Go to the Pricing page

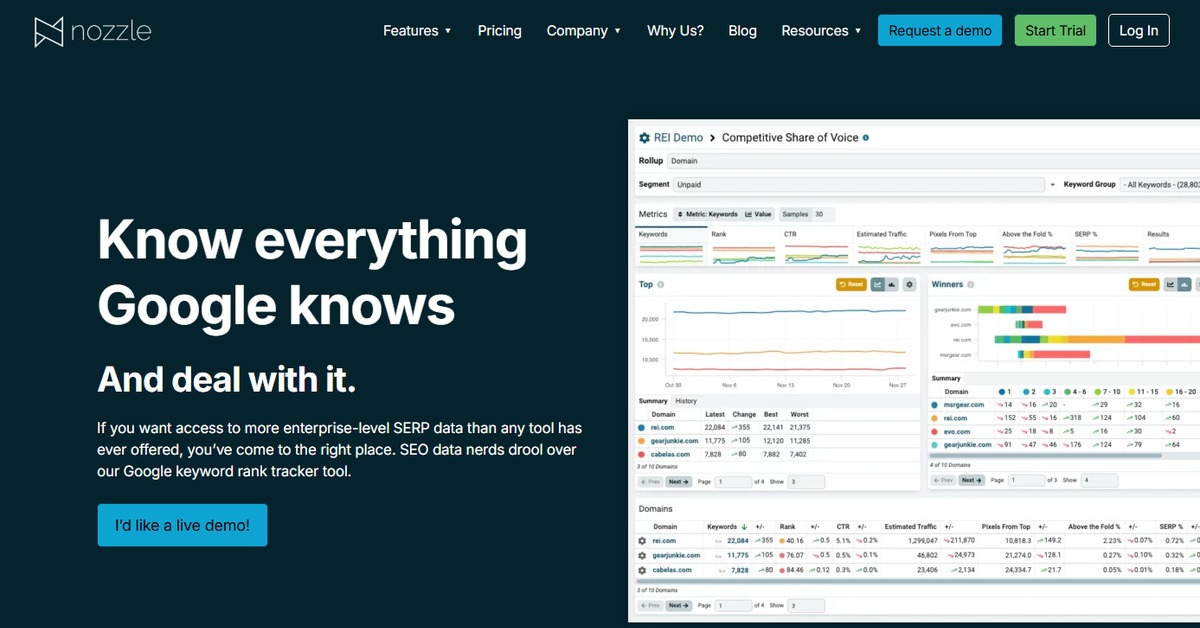(x=499, y=31)
